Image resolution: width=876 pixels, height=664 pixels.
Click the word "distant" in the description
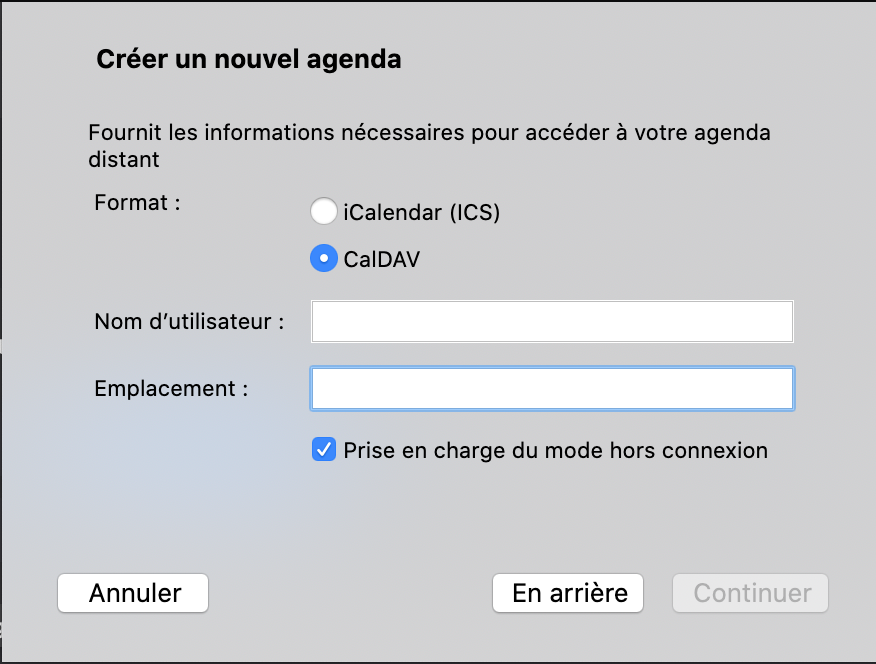[x=124, y=159]
